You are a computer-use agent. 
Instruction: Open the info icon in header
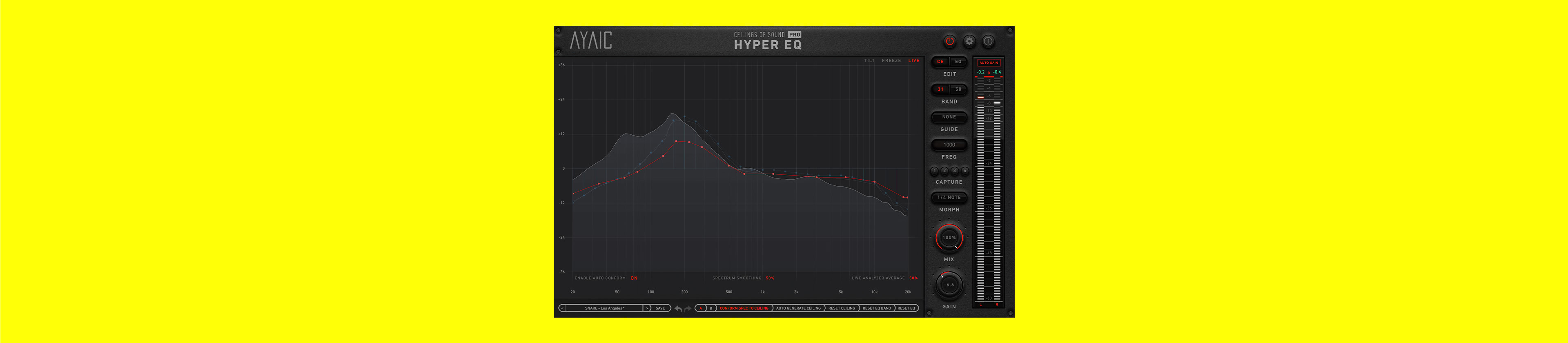click(988, 41)
